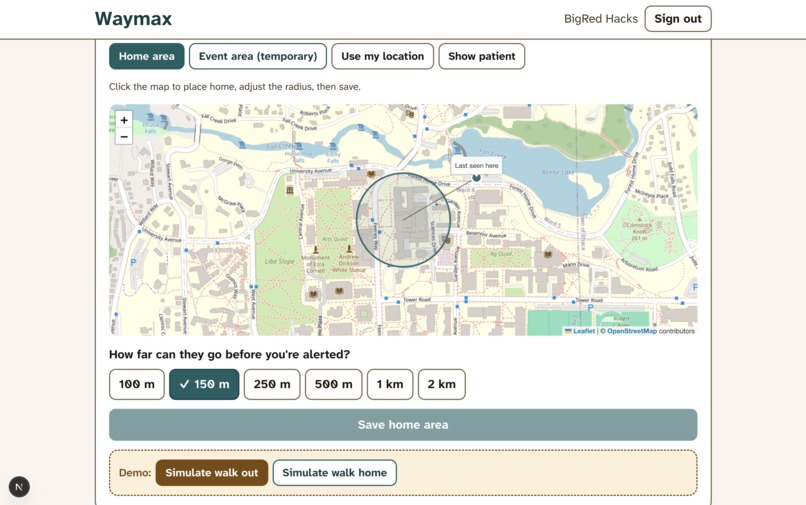Click Use my location button

point(382,56)
